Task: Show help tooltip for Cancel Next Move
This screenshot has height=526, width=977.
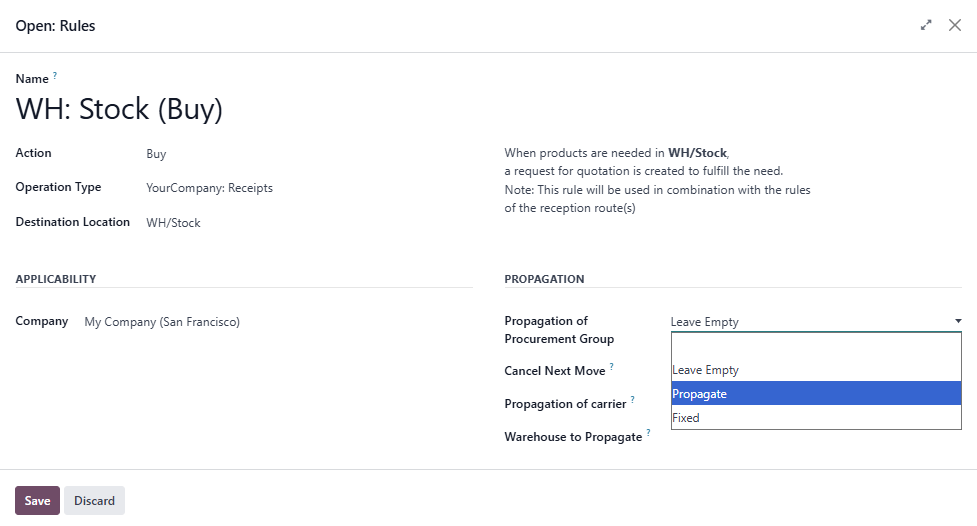Action: pyautogui.click(x=612, y=367)
